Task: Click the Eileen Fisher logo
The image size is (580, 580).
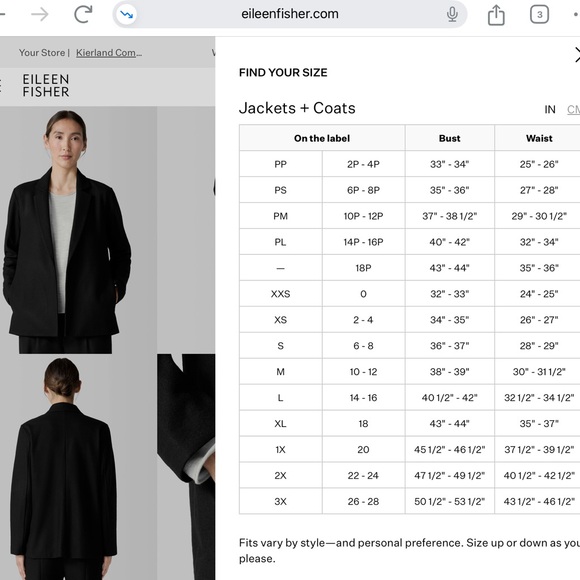Action: point(45,85)
